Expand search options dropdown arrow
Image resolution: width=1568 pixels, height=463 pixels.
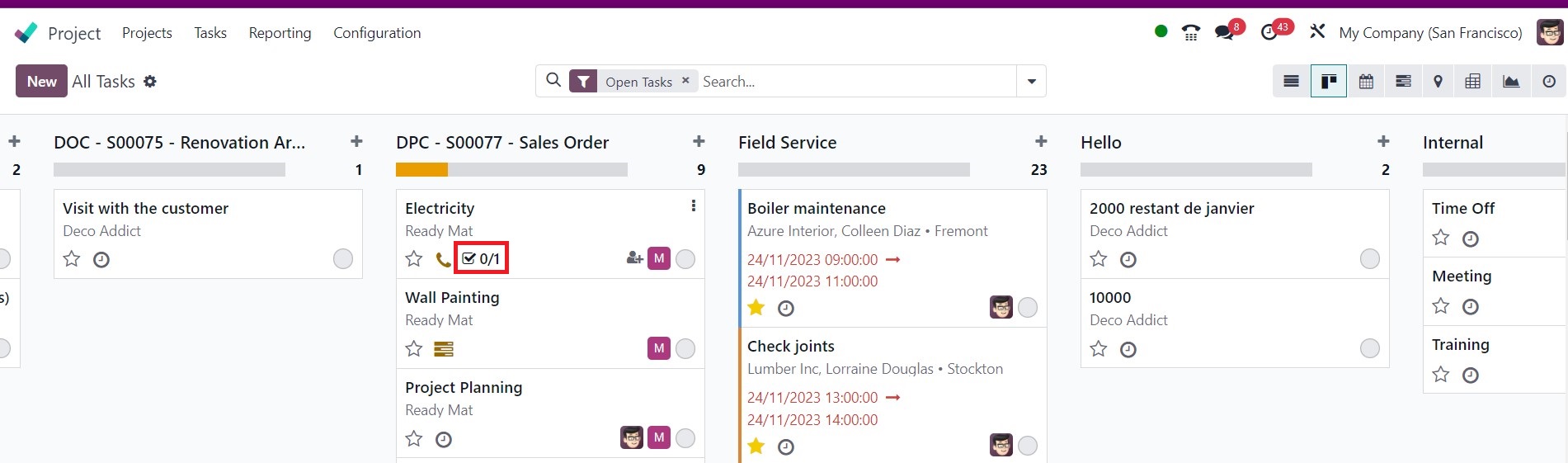[1031, 81]
